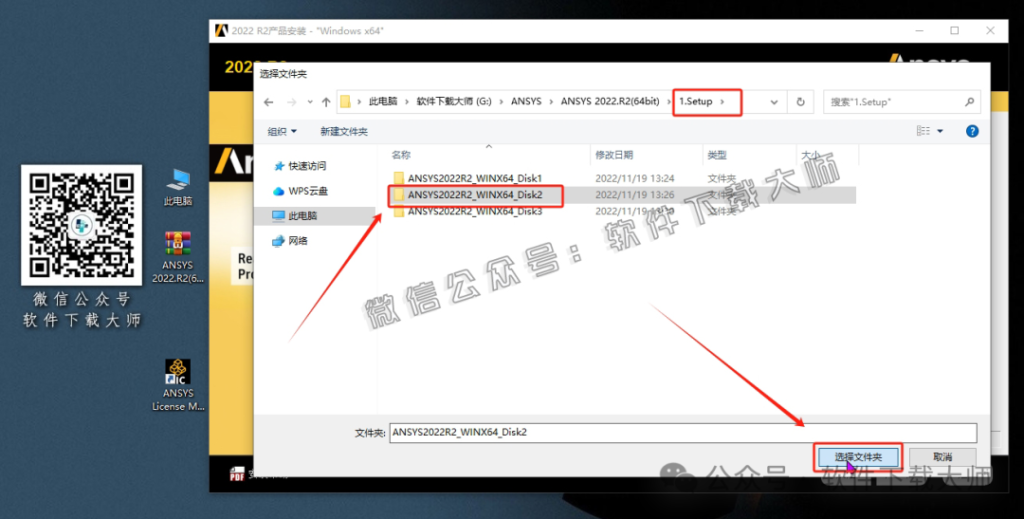Image resolution: width=1024 pixels, height=519 pixels.
Task: Open view options dropdown arrow
Action: point(940,131)
